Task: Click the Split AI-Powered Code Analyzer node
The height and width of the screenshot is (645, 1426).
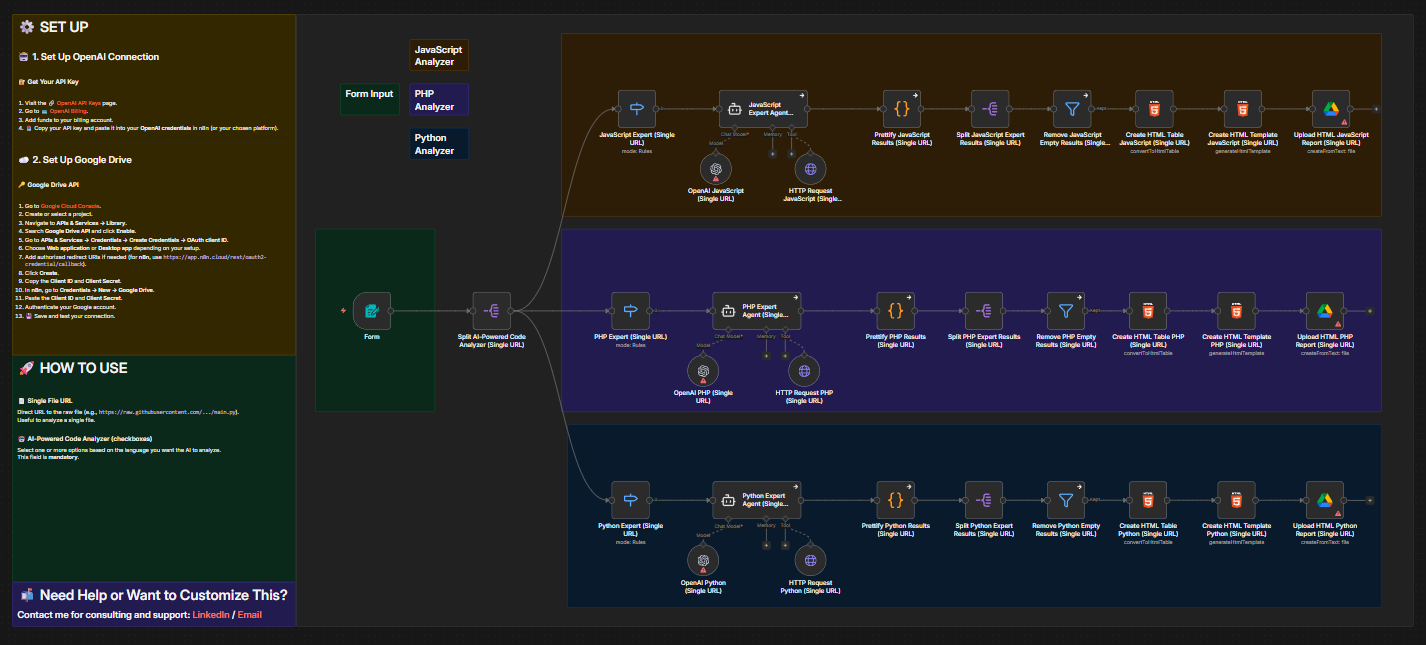Action: click(x=491, y=311)
